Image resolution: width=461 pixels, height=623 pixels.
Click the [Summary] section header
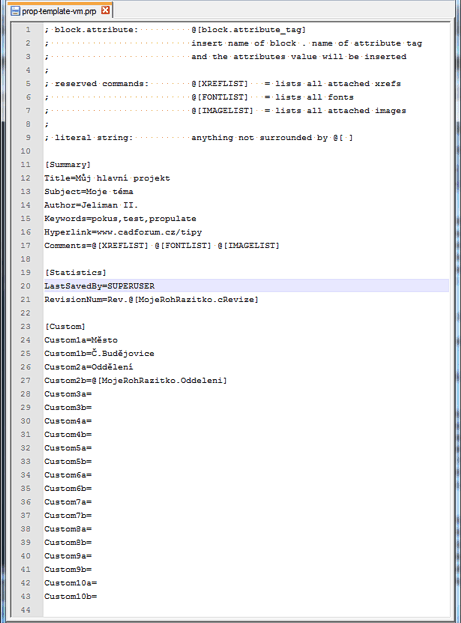coord(68,164)
